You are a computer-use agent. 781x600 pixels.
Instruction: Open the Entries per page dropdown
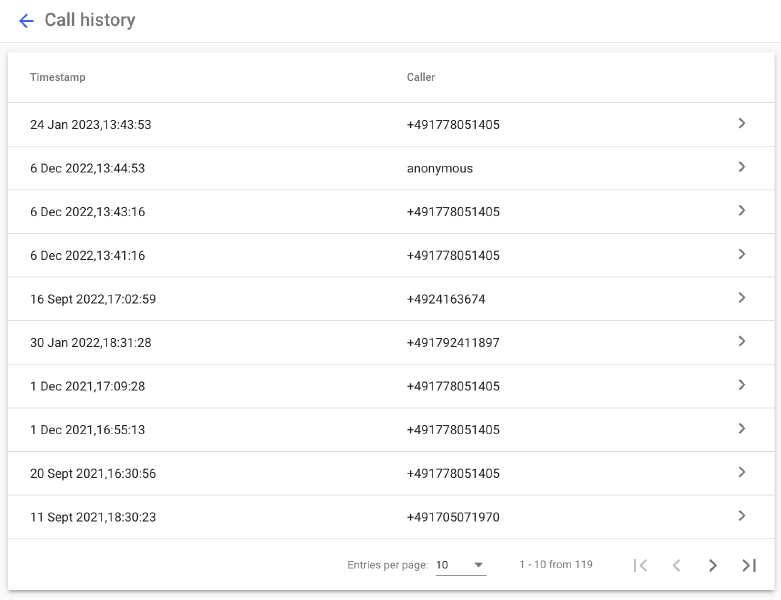pyautogui.click(x=460, y=565)
